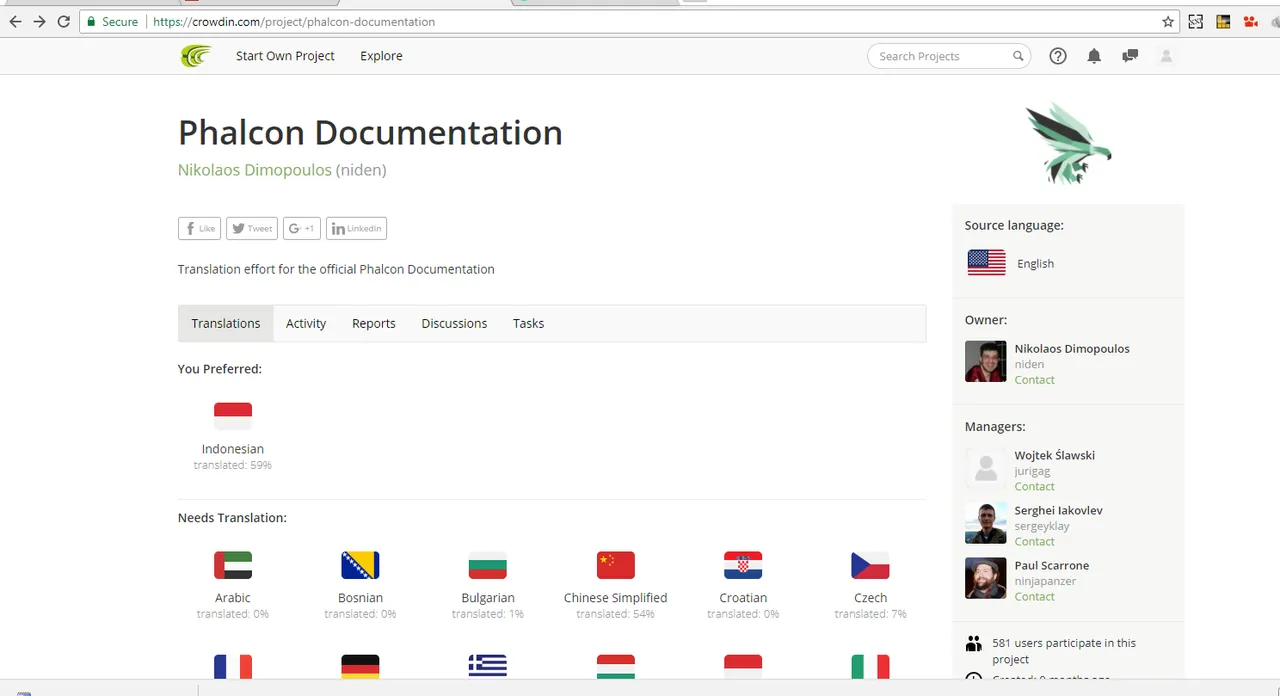1280x696 pixels.
Task: Go forward with browser forward arrow
Action: (39, 21)
